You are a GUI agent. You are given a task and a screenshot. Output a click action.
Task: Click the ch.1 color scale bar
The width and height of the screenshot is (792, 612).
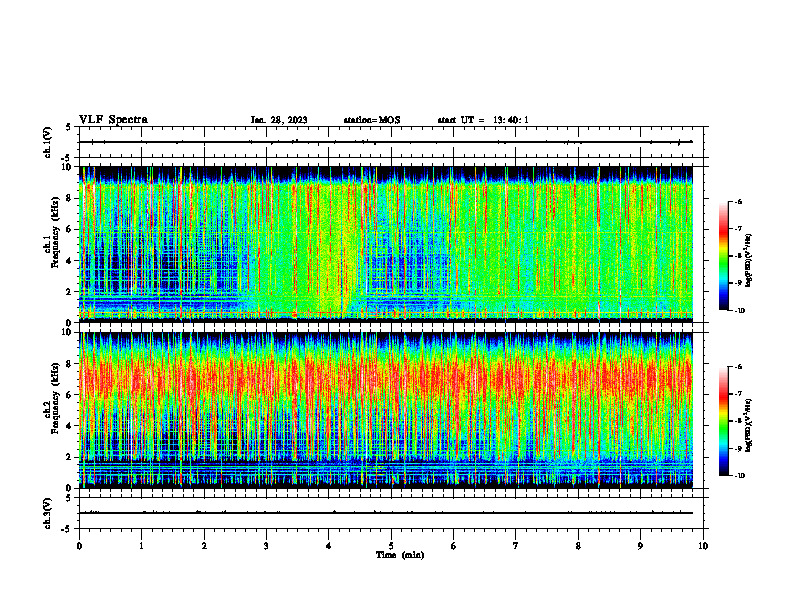tap(723, 256)
